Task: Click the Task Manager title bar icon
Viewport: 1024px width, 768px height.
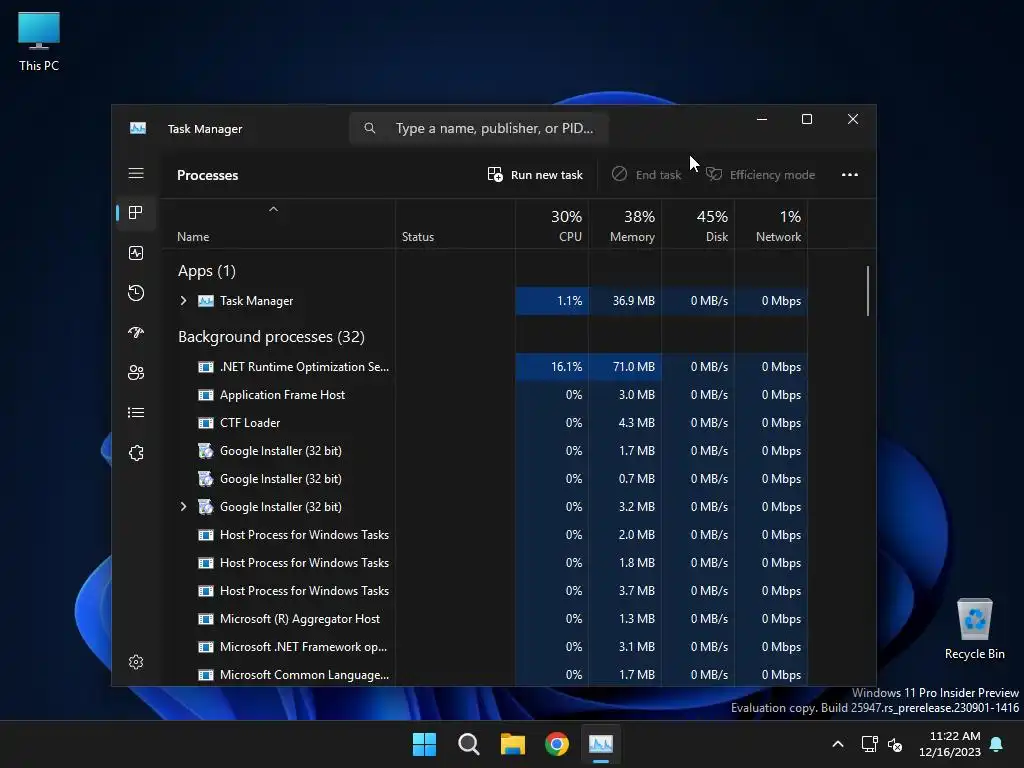Action: 138,128
